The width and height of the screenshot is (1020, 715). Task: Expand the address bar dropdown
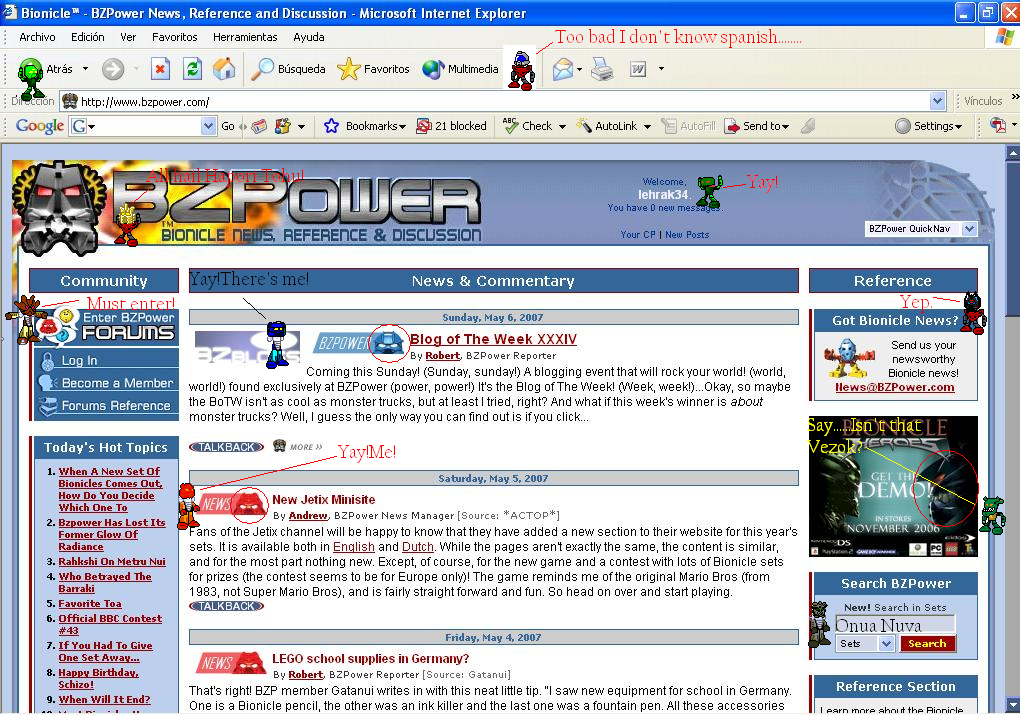[x=937, y=101]
